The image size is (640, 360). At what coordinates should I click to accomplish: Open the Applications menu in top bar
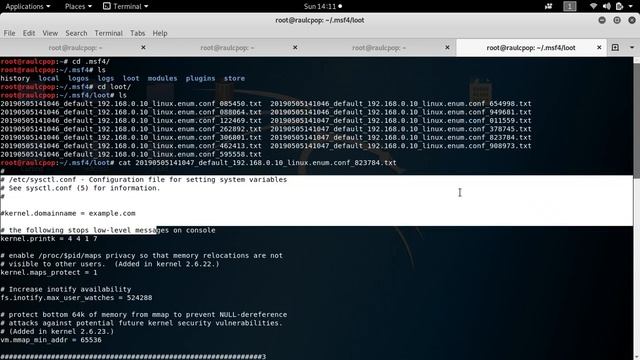(x=28, y=6)
